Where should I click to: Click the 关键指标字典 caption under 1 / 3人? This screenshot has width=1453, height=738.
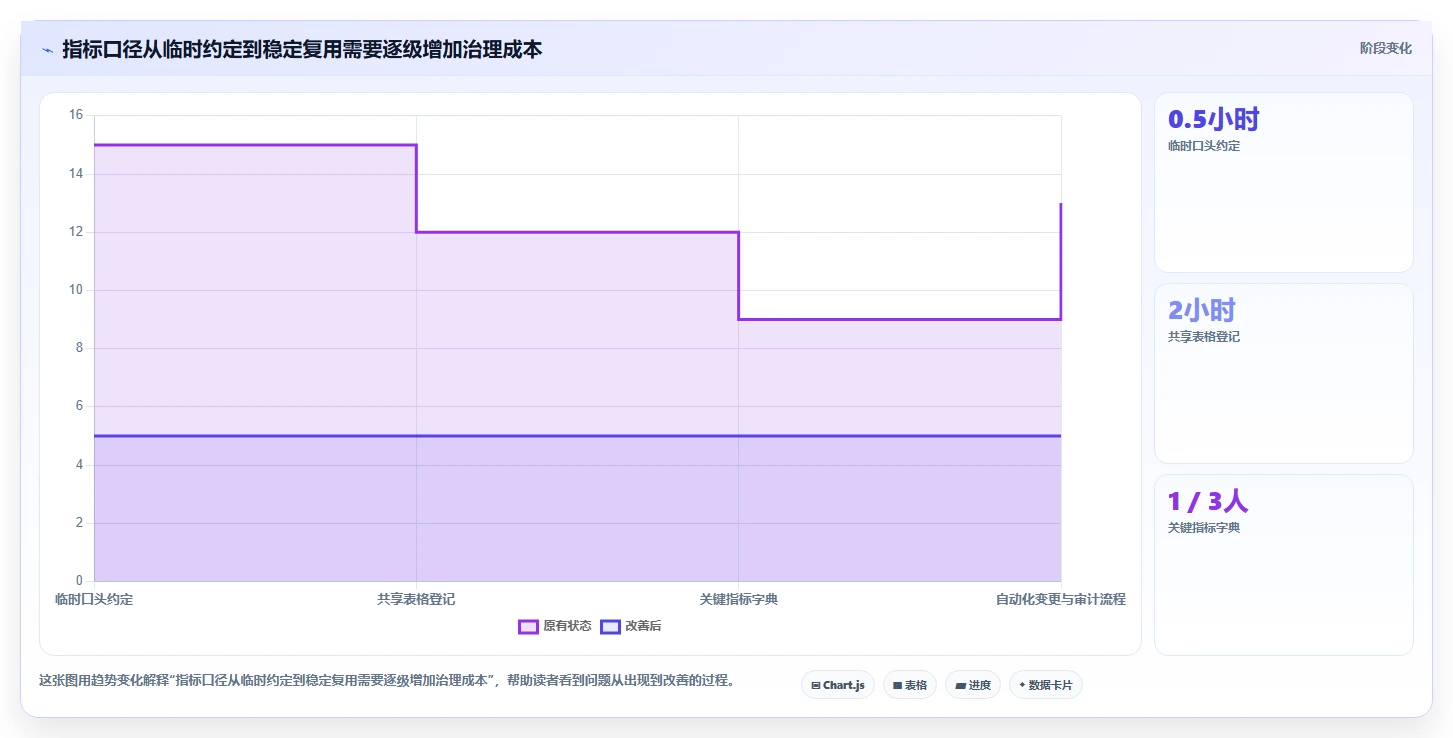(x=1204, y=528)
